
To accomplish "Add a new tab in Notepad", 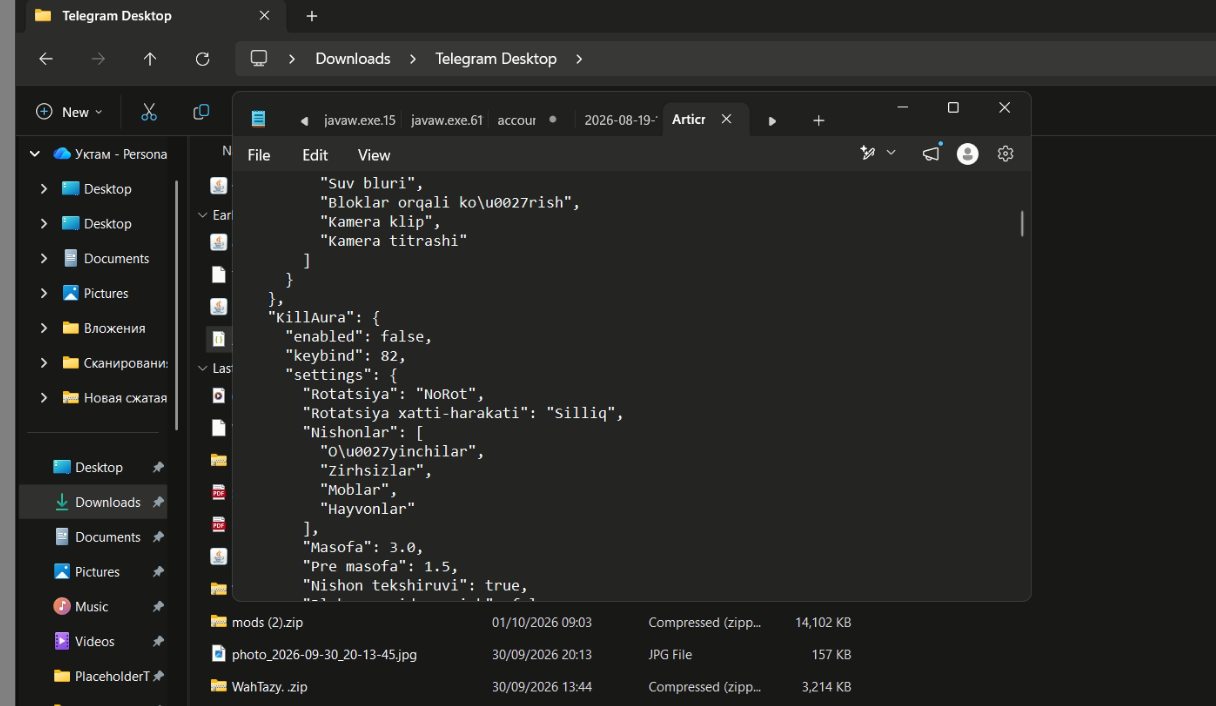I will coord(818,120).
